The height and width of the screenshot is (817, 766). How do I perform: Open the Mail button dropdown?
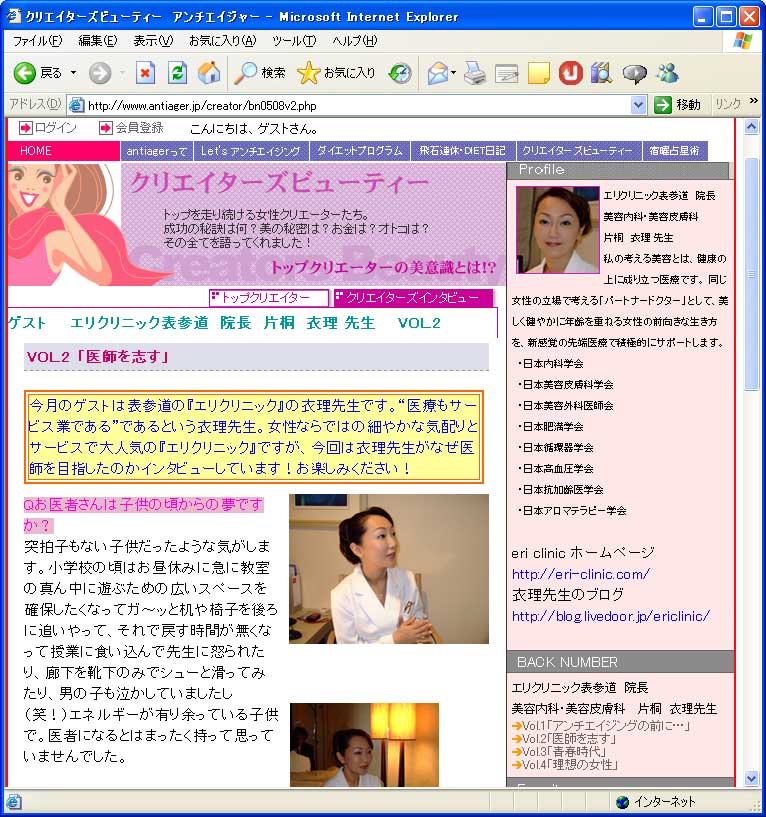453,73
